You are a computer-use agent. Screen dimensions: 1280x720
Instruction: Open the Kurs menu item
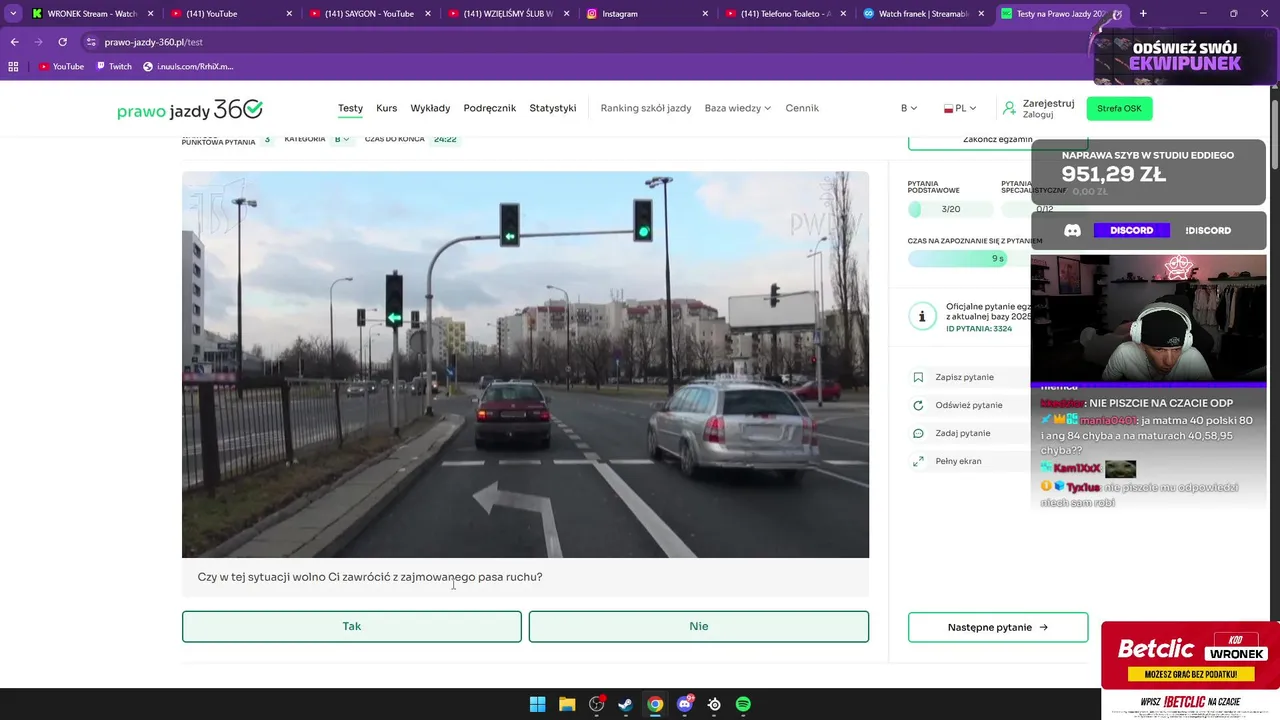coord(386,108)
